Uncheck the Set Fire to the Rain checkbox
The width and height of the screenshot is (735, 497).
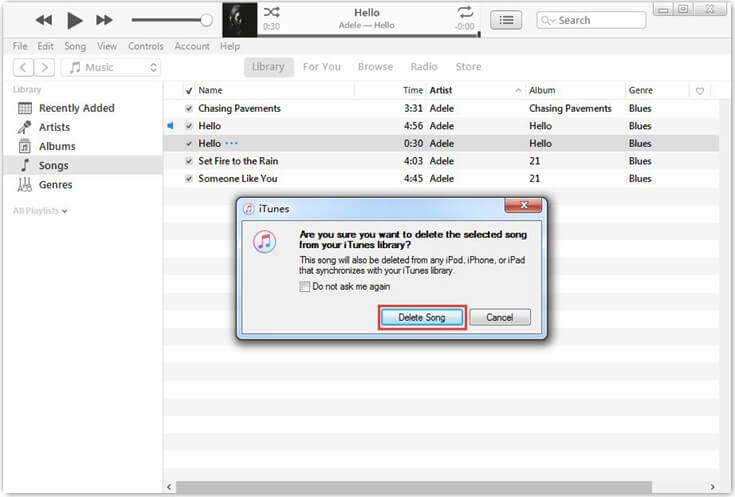point(189,161)
